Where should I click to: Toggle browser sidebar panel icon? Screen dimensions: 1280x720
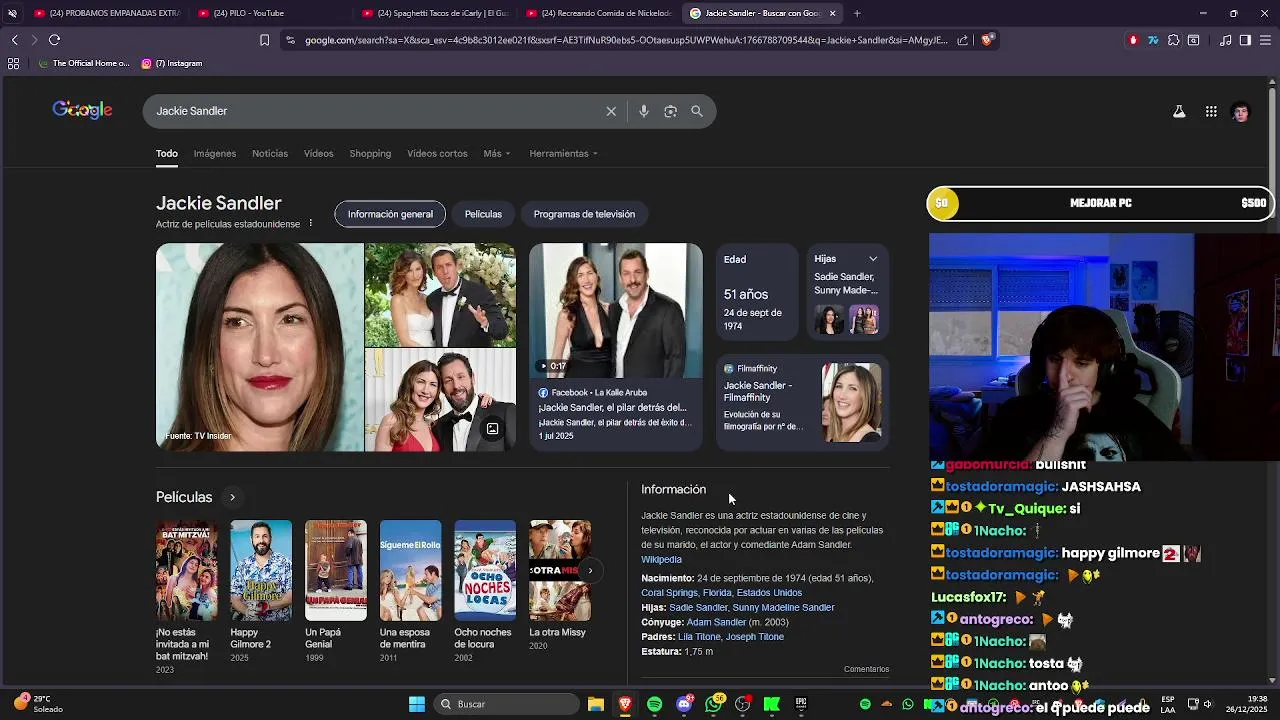(1245, 40)
